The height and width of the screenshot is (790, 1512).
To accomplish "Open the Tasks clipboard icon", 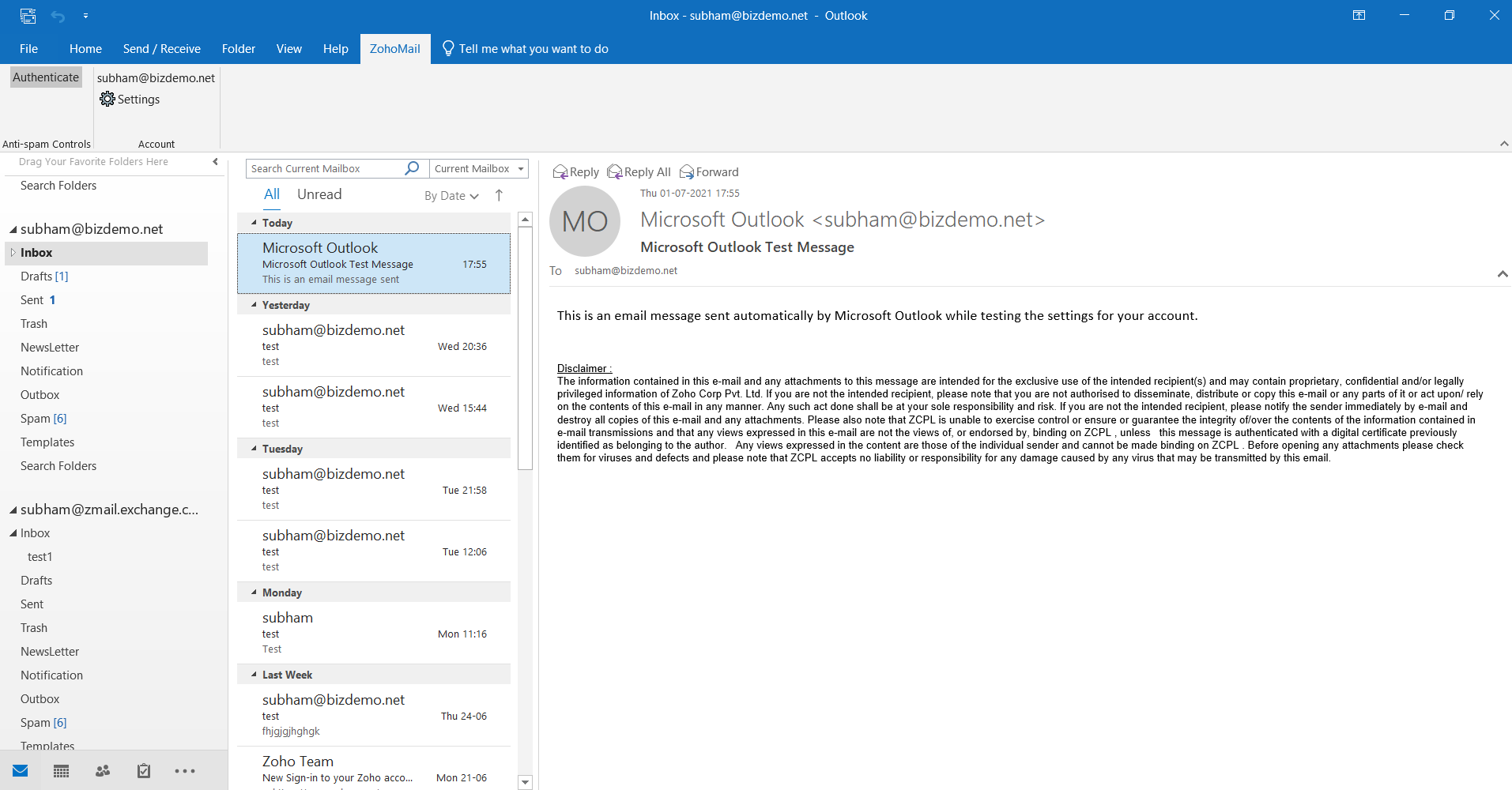I will (144, 771).
